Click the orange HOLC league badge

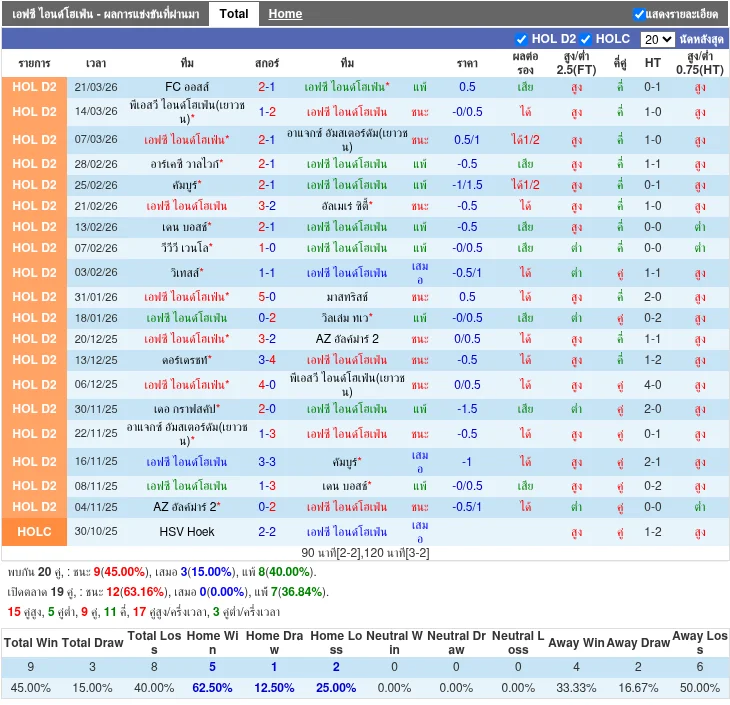coord(35,532)
